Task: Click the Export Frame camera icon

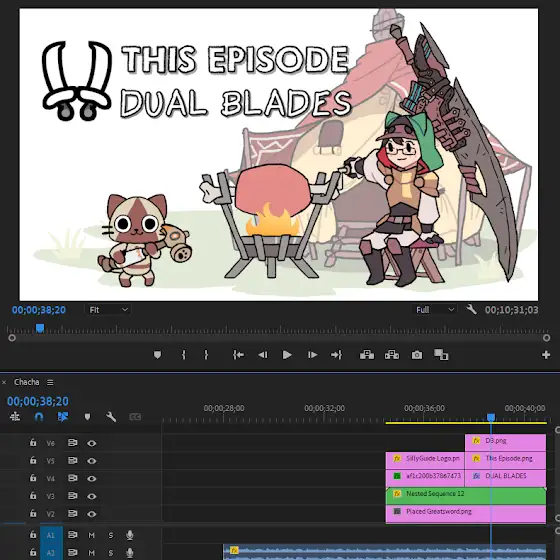Action: coord(417,355)
